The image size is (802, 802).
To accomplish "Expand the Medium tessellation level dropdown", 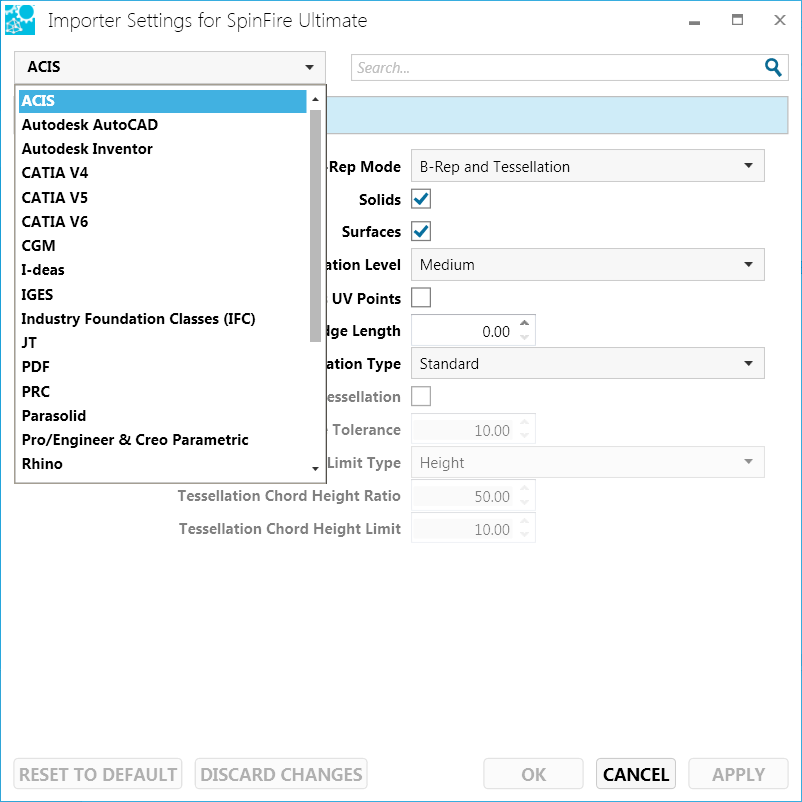I will [x=587, y=265].
